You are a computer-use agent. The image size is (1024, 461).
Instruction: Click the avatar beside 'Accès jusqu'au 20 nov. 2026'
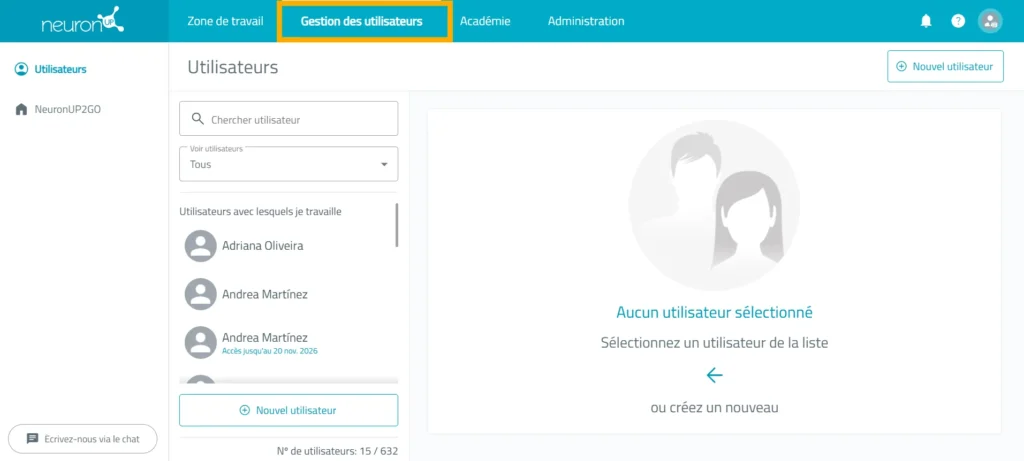pyautogui.click(x=200, y=342)
